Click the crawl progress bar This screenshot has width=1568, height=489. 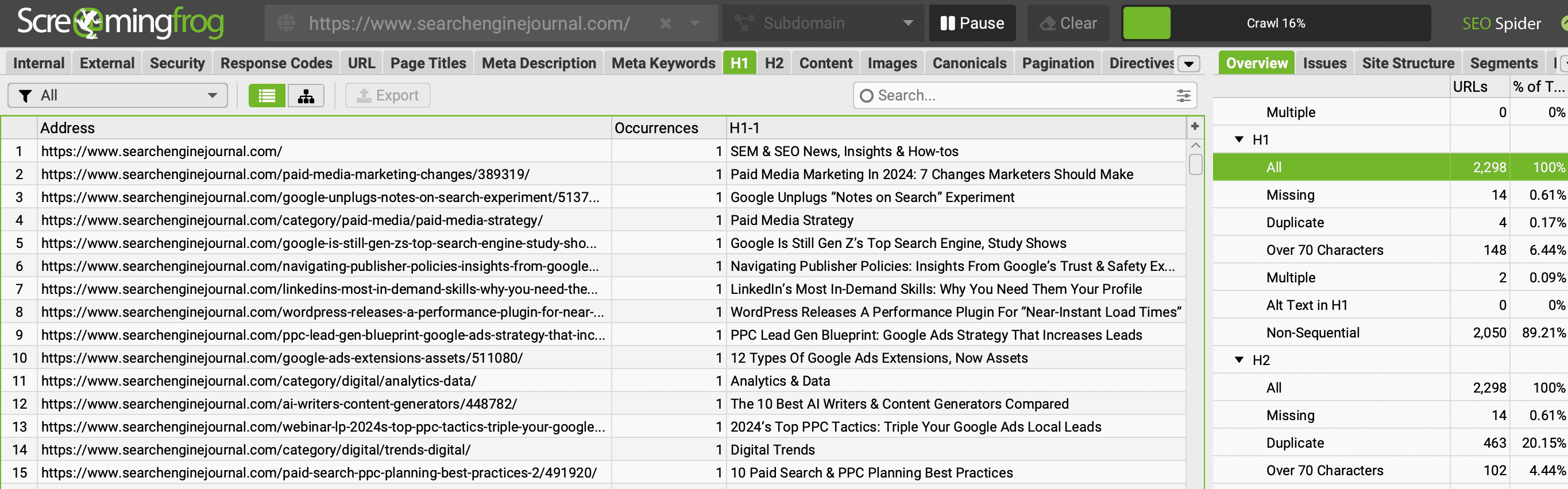coord(1275,24)
